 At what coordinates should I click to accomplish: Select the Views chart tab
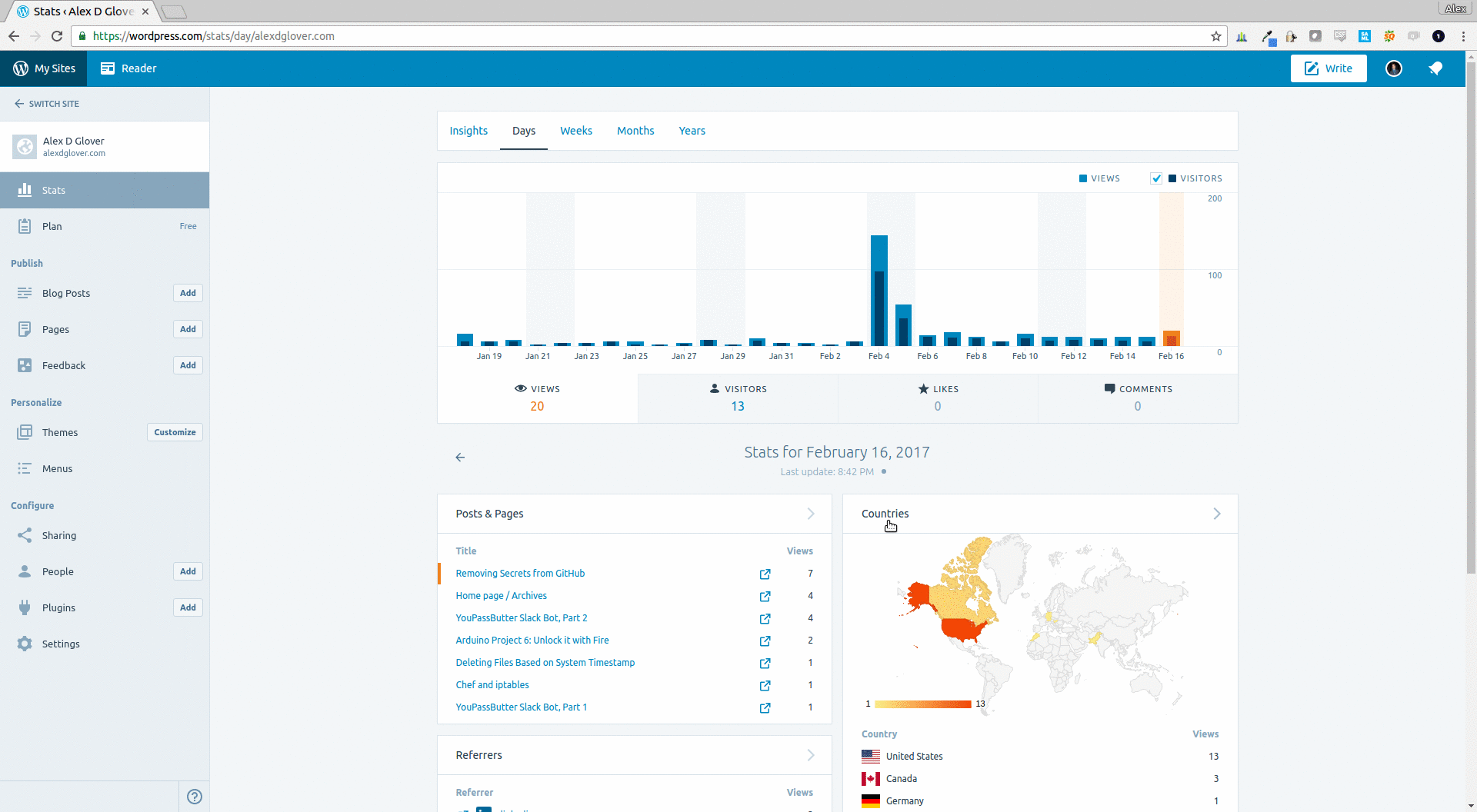click(x=537, y=398)
